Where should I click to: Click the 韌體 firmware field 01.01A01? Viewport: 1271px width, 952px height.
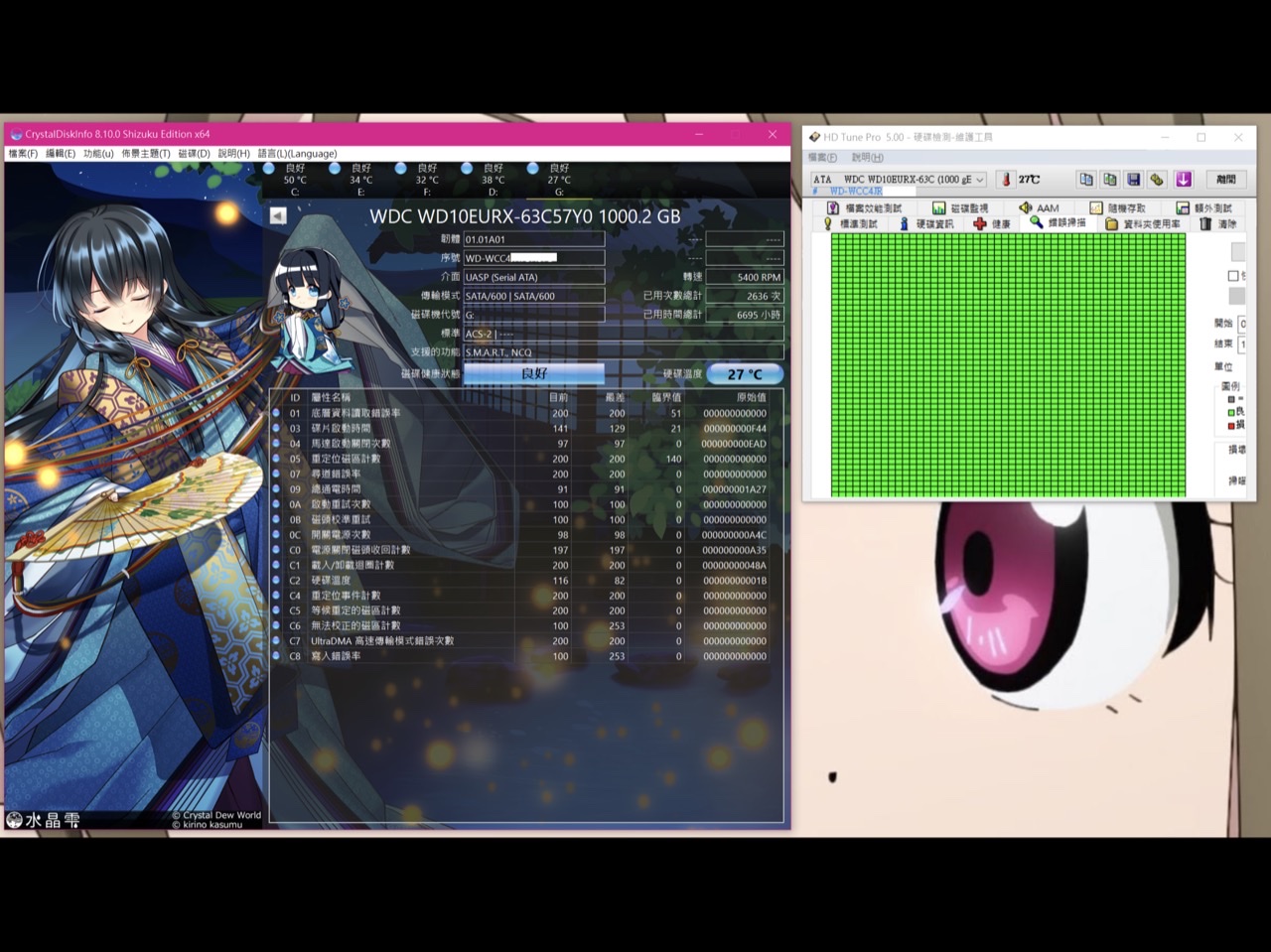tap(534, 239)
